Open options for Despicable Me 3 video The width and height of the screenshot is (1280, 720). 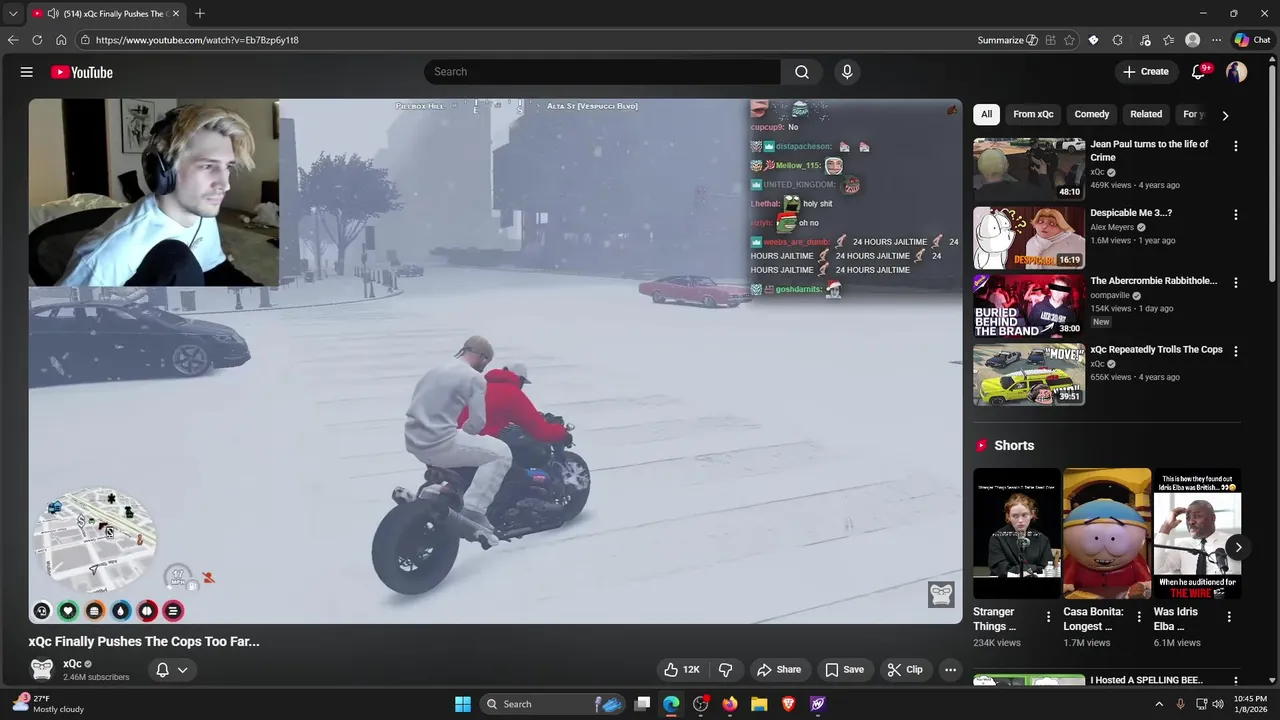coord(1236,214)
